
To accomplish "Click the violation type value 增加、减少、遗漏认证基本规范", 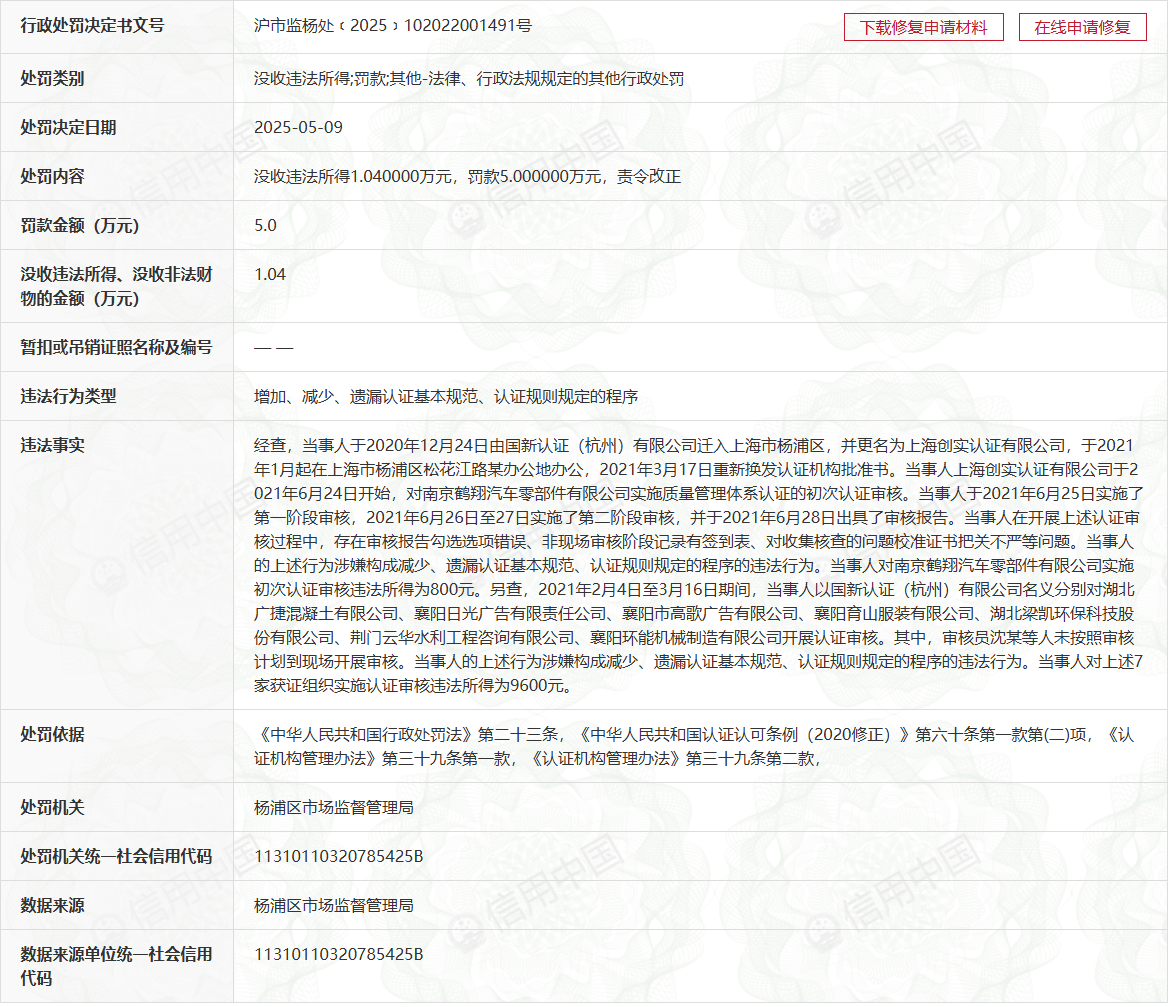I will tap(446, 396).
